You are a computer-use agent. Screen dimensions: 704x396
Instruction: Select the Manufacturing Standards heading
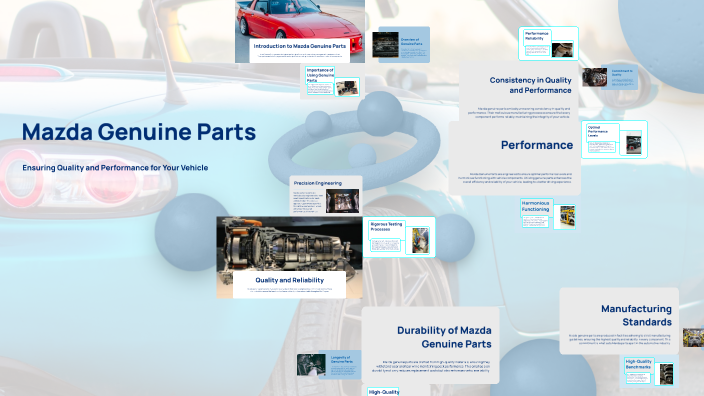pos(636,315)
